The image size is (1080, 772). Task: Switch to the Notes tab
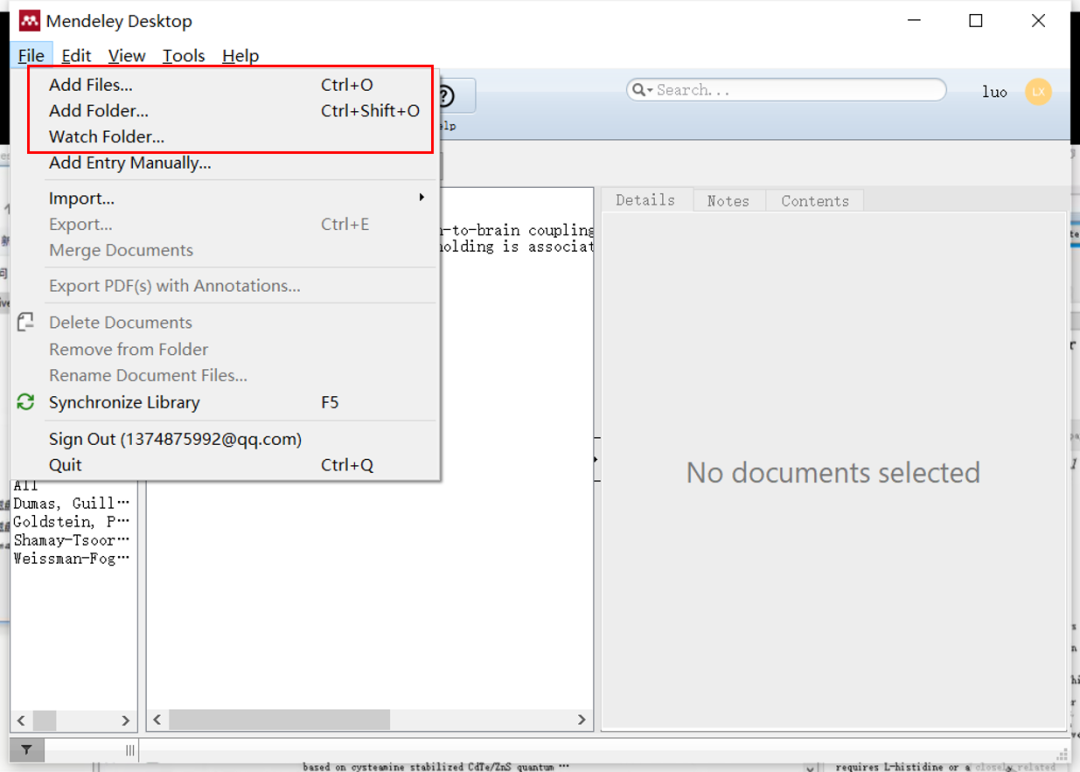(728, 201)
